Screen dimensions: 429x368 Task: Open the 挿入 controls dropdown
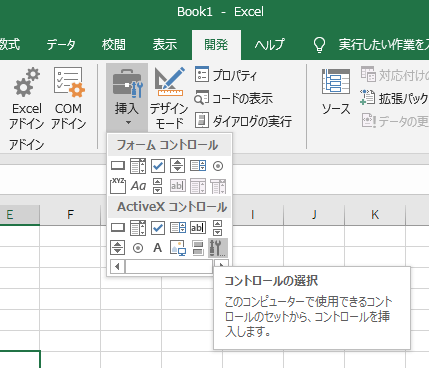[127, 97]
